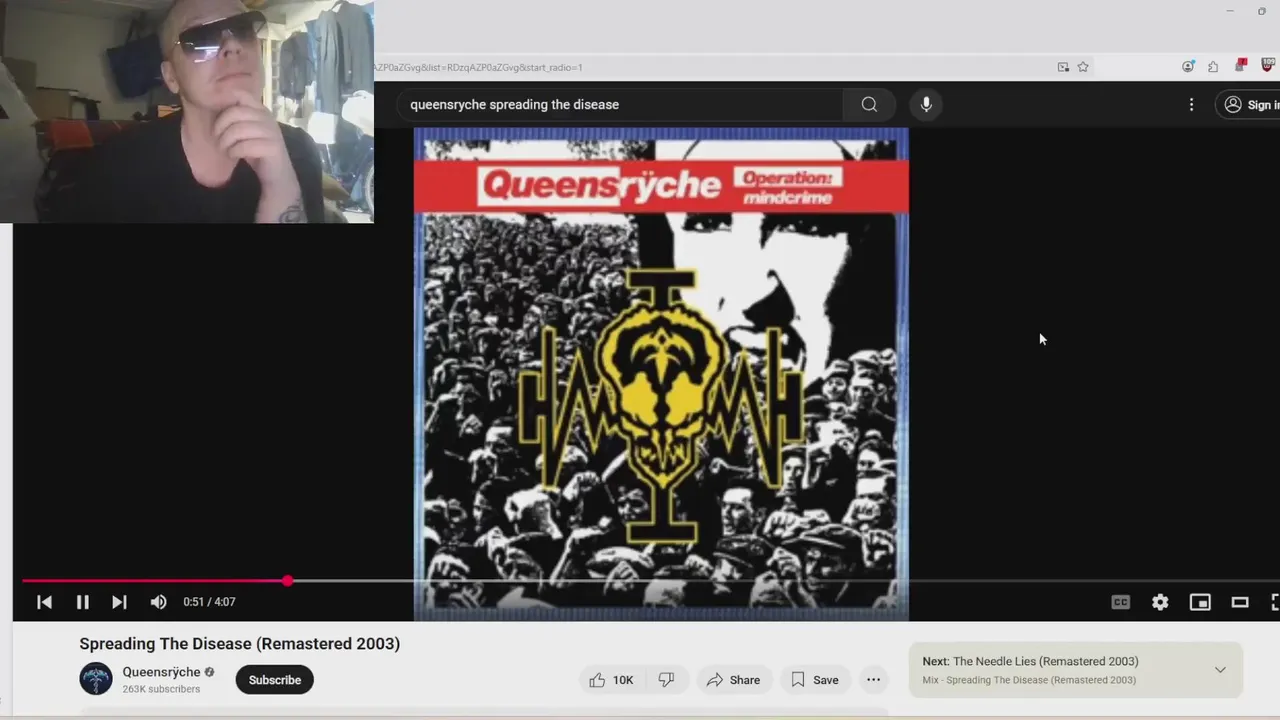Click Next: The Needle Lies text
1280x720 pixels.
(1030, 661)
